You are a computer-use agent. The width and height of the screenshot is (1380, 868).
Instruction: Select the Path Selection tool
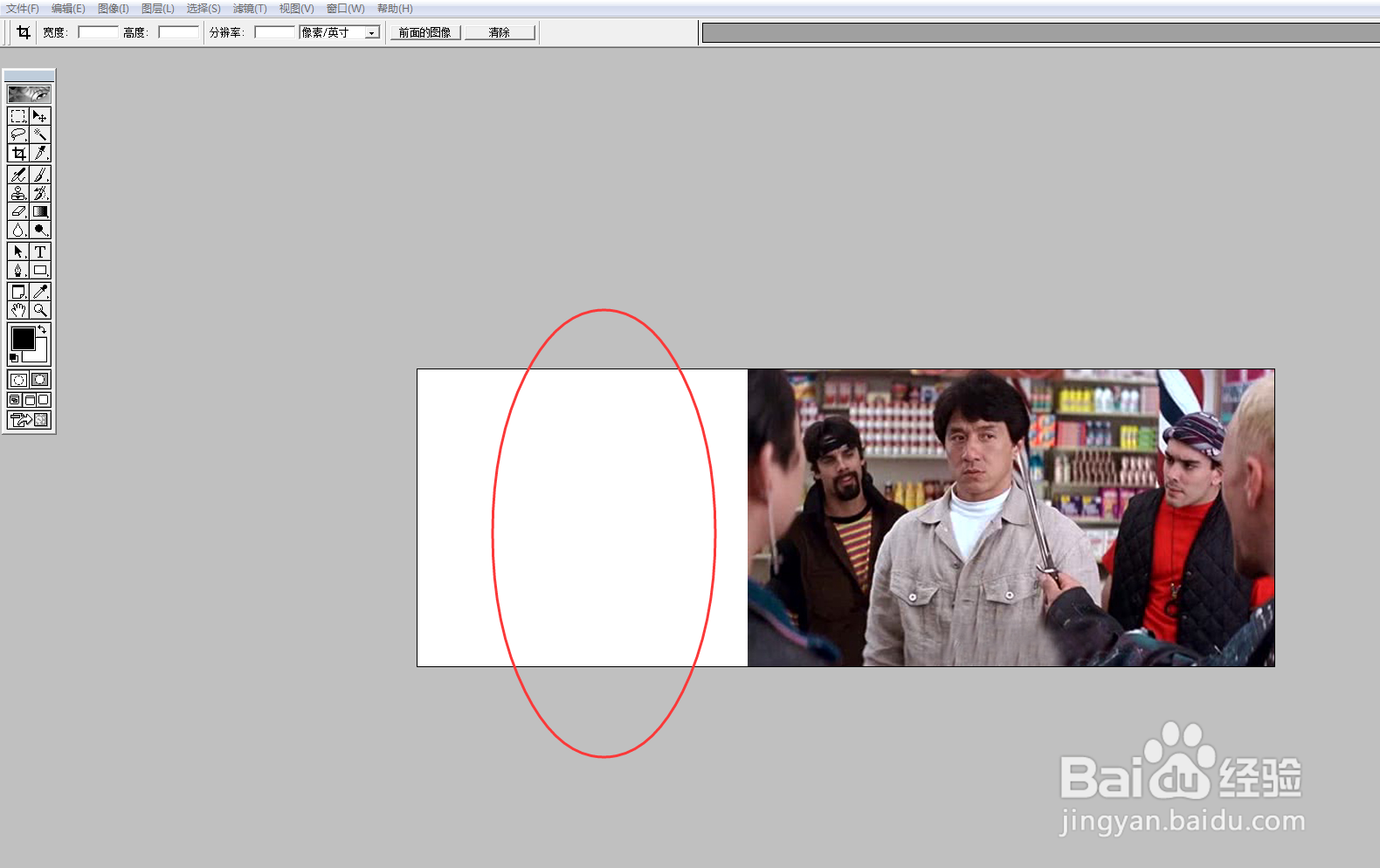click(18, 251)
